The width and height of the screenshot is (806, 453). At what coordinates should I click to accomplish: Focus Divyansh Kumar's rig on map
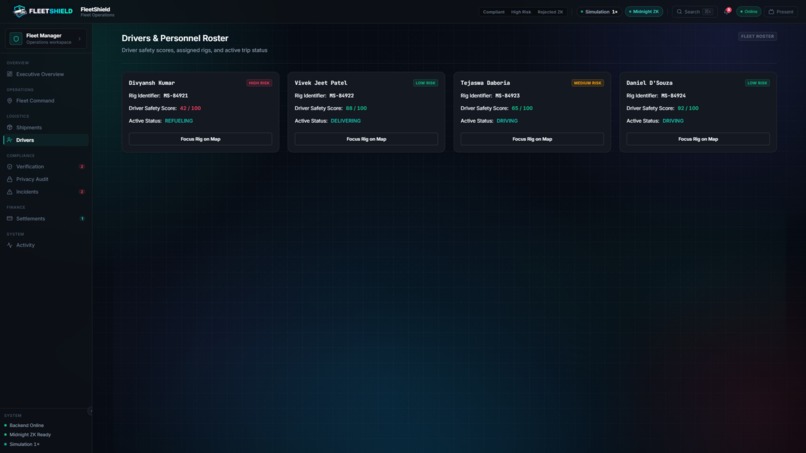200,139
